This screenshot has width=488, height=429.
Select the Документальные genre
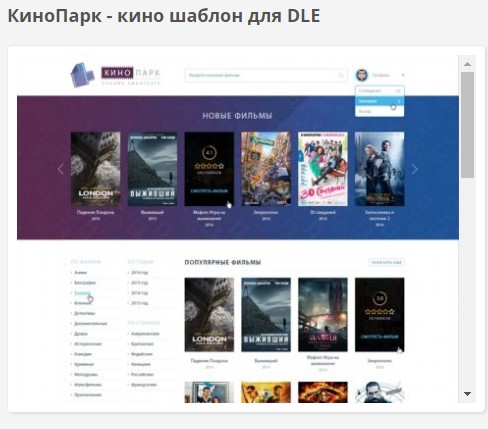tap(91, 323)
